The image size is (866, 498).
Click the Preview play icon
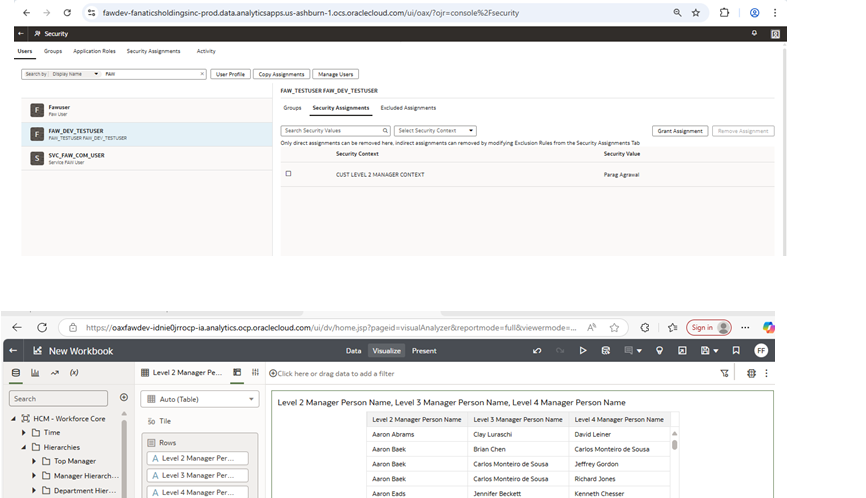tap(583, 351)
